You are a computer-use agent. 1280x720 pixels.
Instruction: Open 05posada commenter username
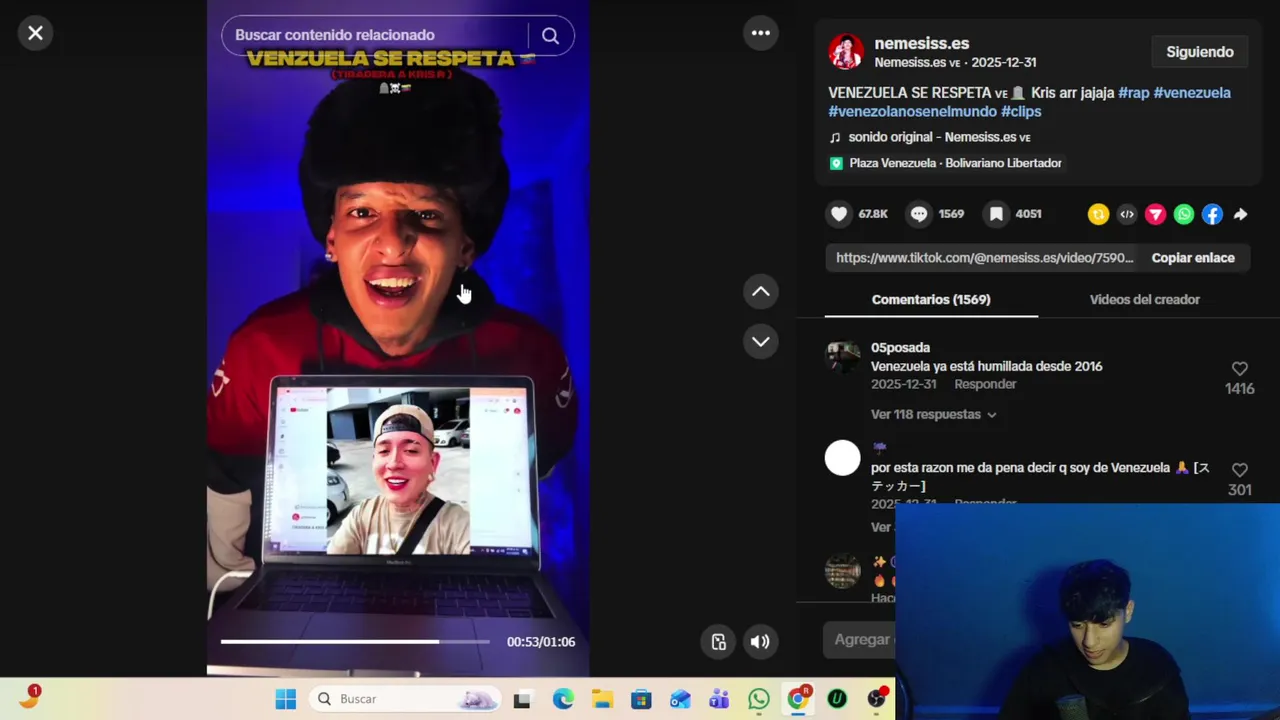tap(900, 348)
